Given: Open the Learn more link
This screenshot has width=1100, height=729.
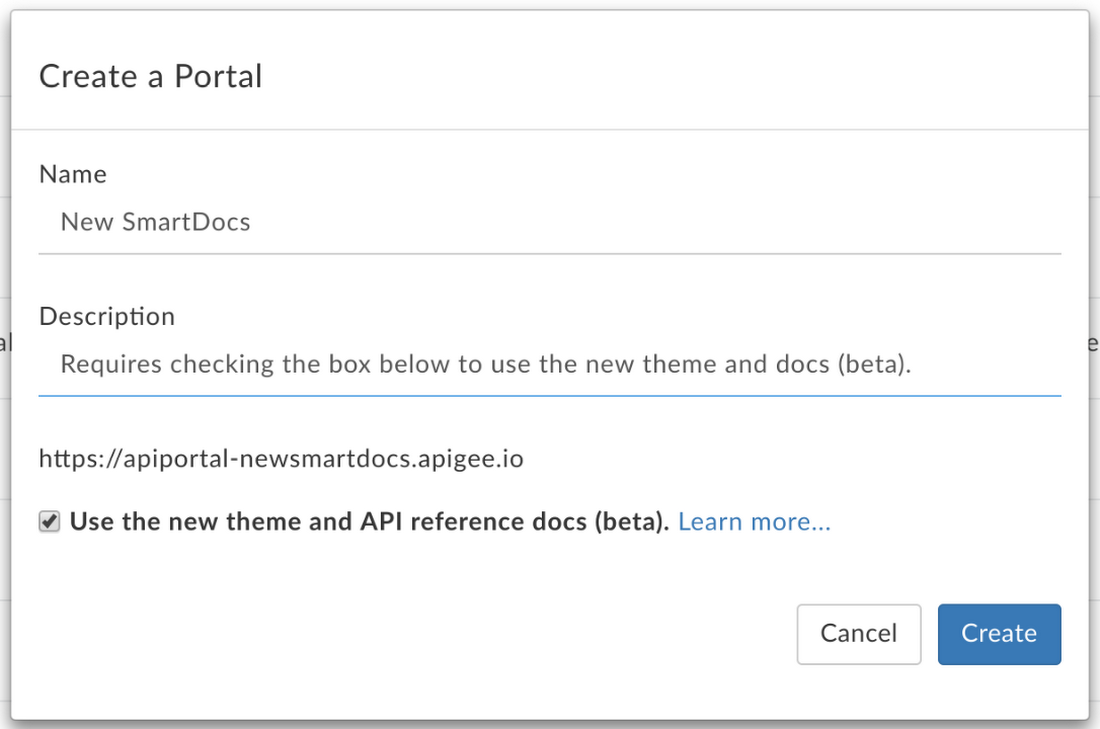Looking at the screenshot, I should click(x=754, y=522).
